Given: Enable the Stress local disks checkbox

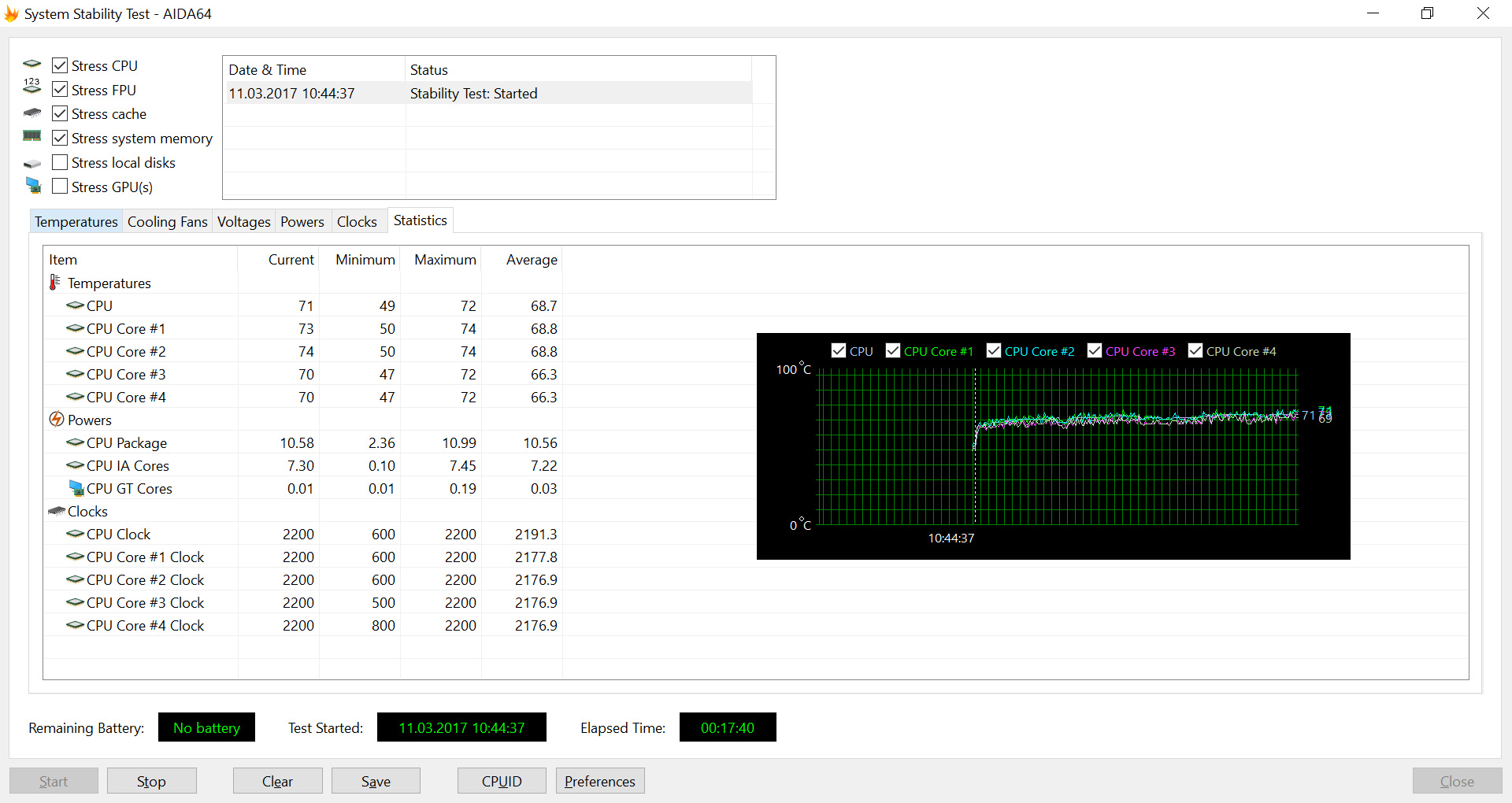Looking at the screenshot, I should (x=60, y=162).
